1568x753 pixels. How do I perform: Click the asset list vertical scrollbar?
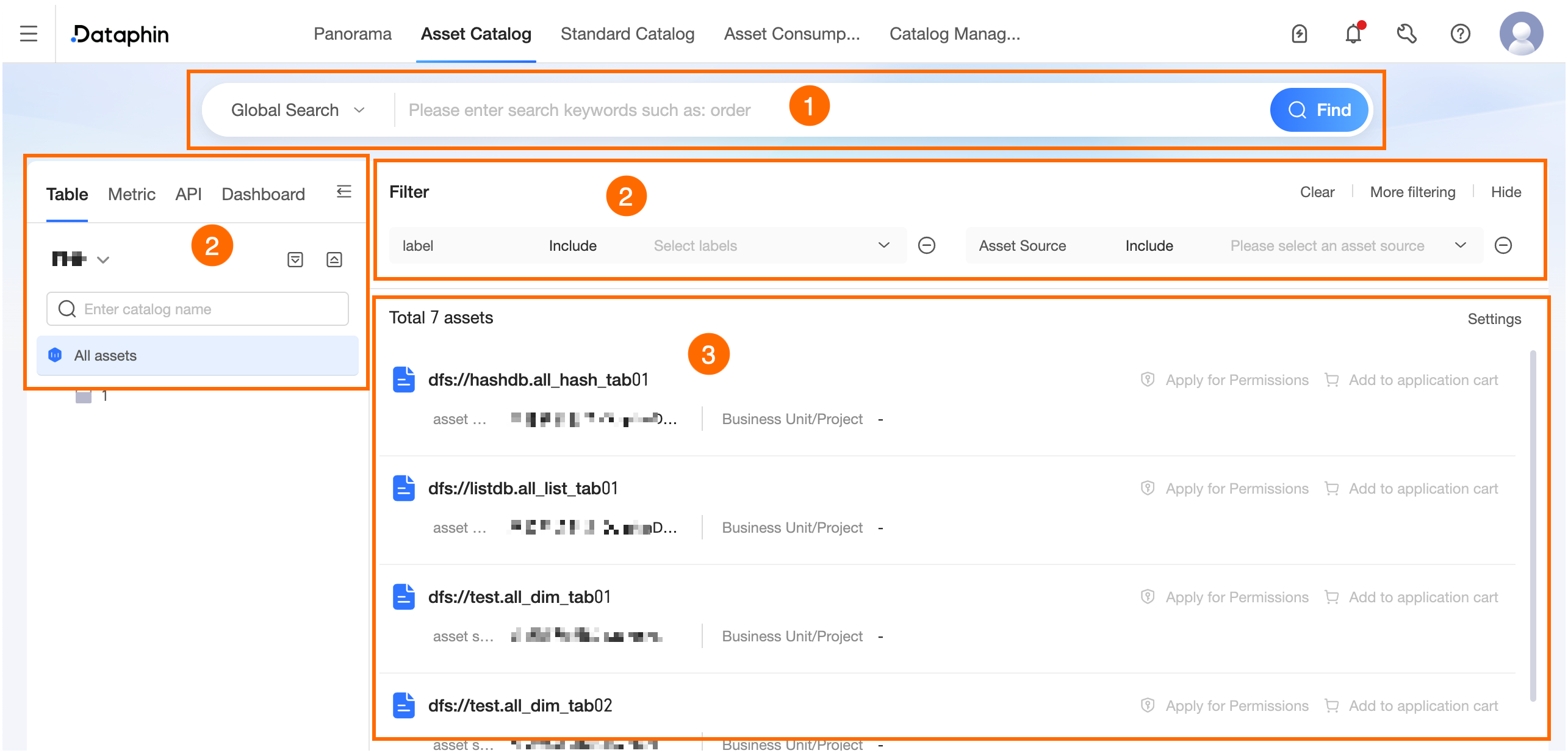pos(1533,525)
